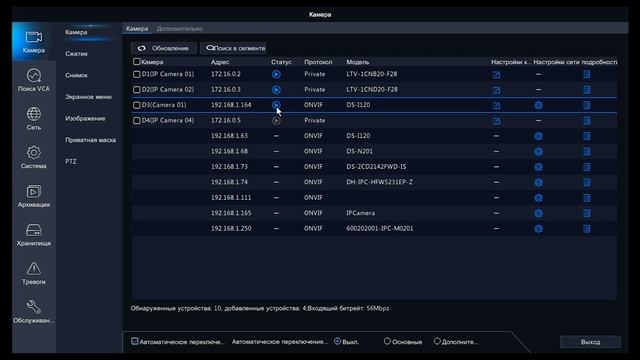Open the Хранилище storage section

coord(33,235)
